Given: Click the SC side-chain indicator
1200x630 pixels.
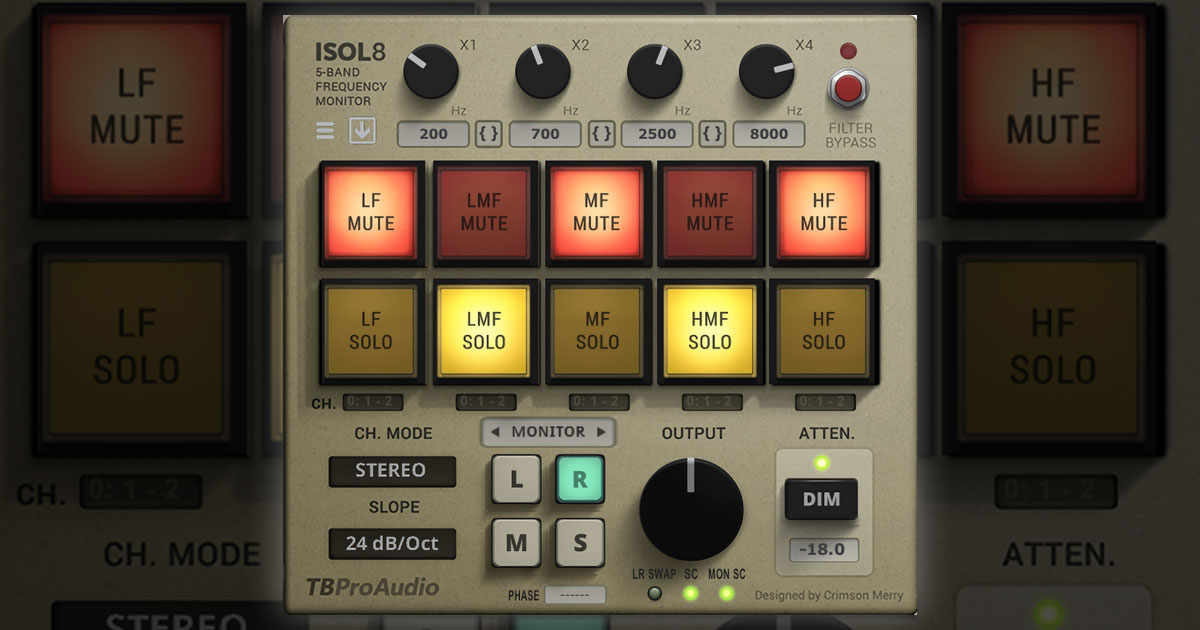Looking at the screenshot, I should point(691,593).
